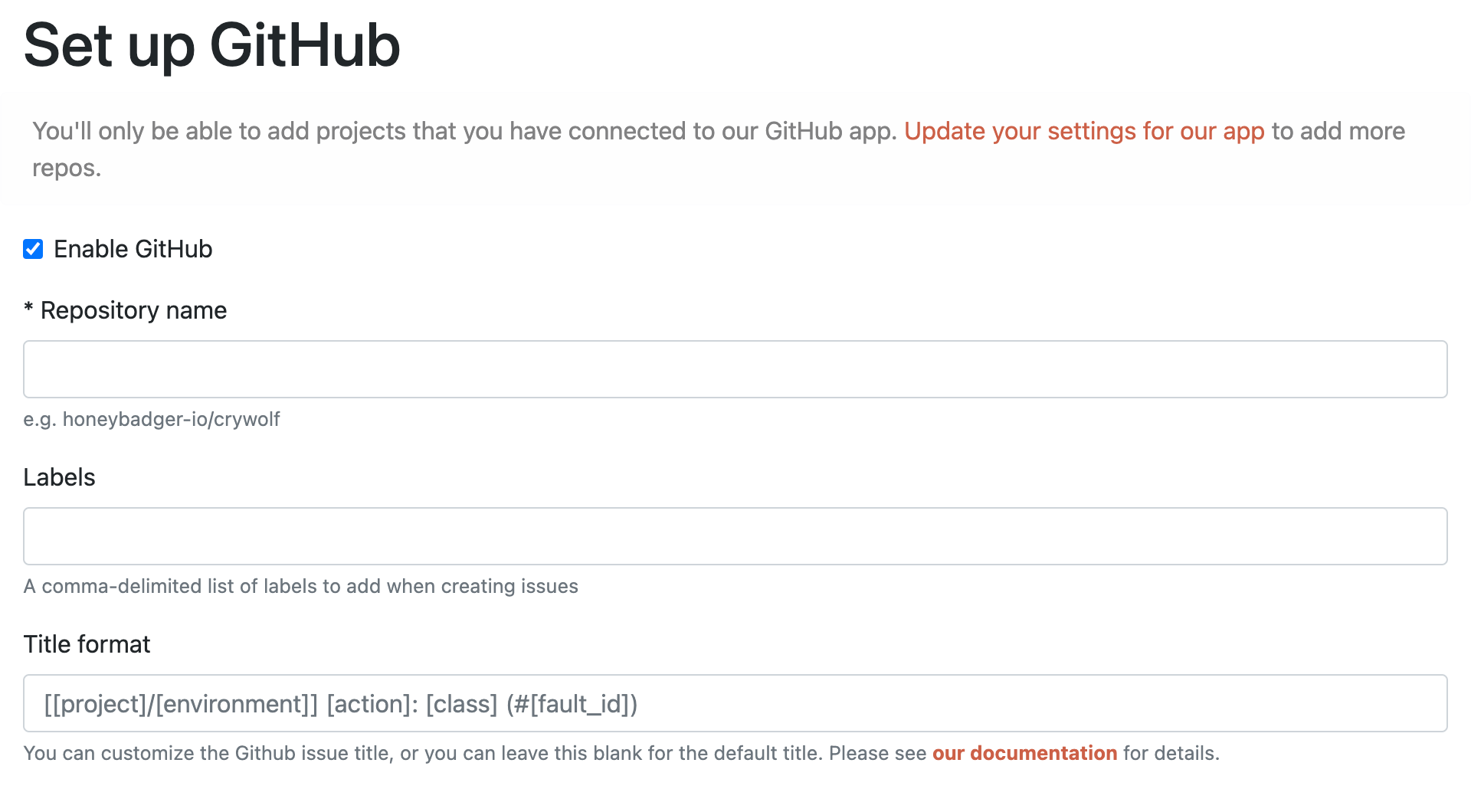Click the placeholder text in Title format
This screenshot has height=812, width=1471.
pyautogui.click(x=342, y=702)
